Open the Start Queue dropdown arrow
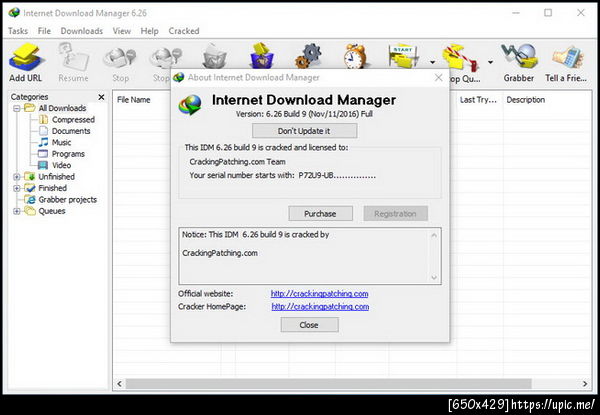This screenshot has height=415, width=600. pyautogui.click(x=432, y=62)
